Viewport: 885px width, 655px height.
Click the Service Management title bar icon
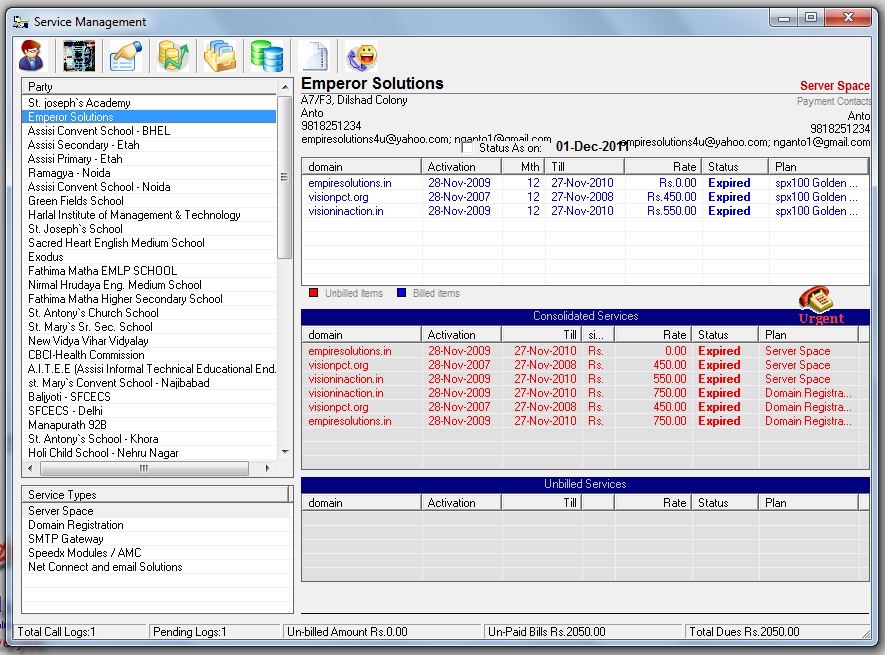coord(21,22)
